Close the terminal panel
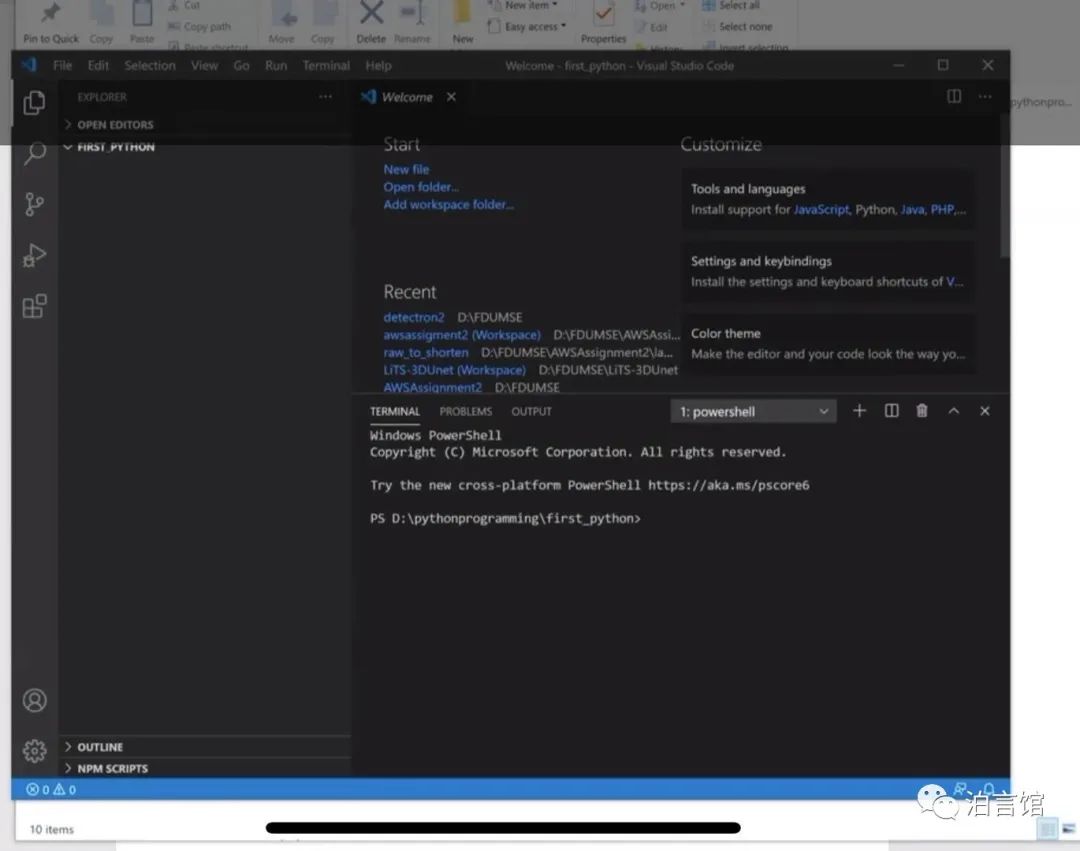This screenshot has width=1080, height=851. (x=985, y=411)
